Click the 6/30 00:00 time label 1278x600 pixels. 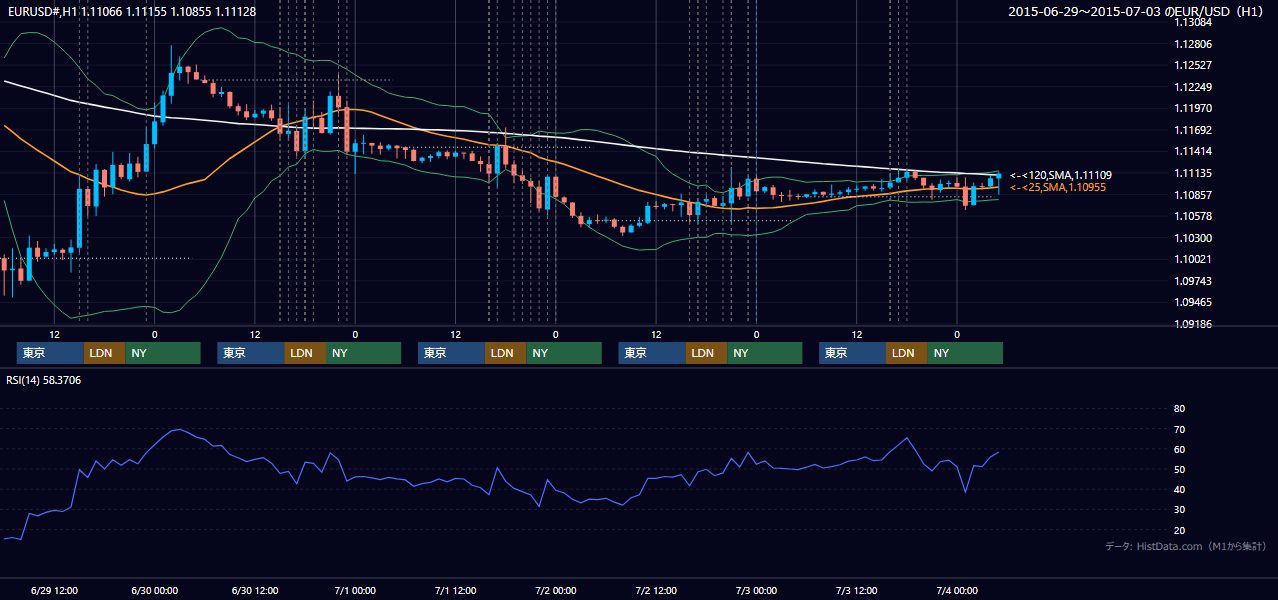pyautogui.click(x=154, y=591)
